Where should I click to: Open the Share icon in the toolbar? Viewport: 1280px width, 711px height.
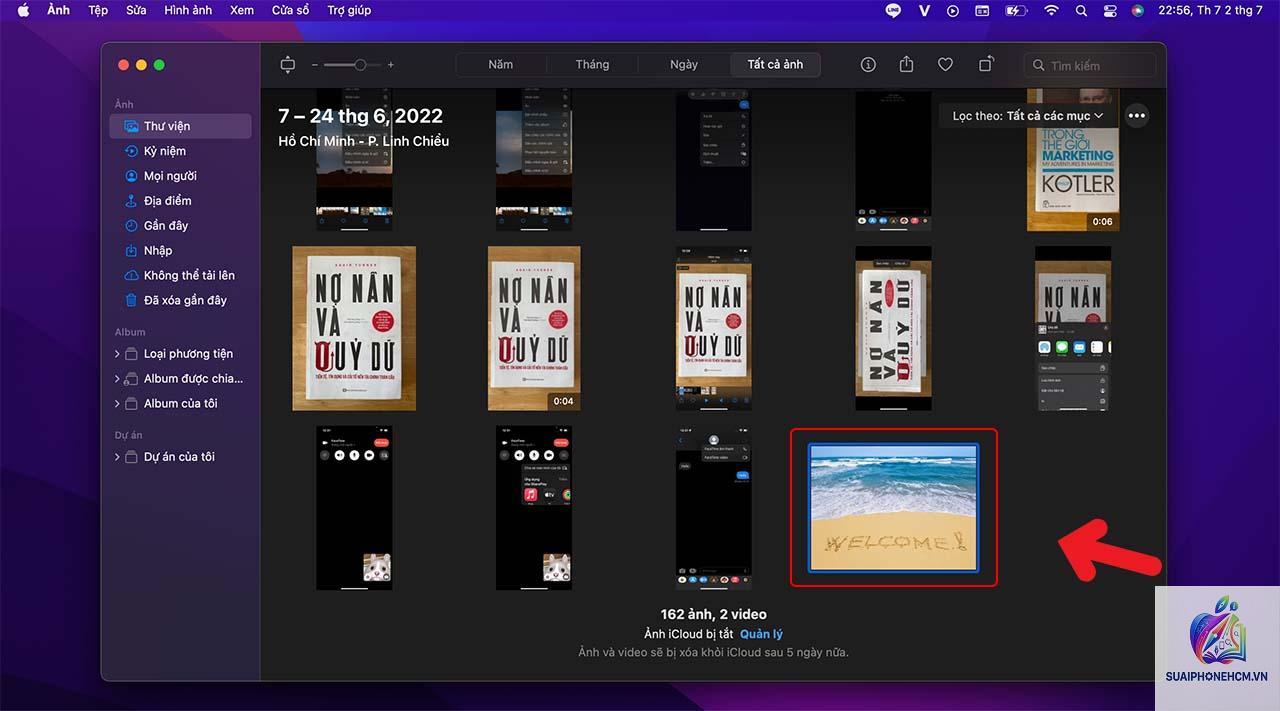click(x=906, y=64)
